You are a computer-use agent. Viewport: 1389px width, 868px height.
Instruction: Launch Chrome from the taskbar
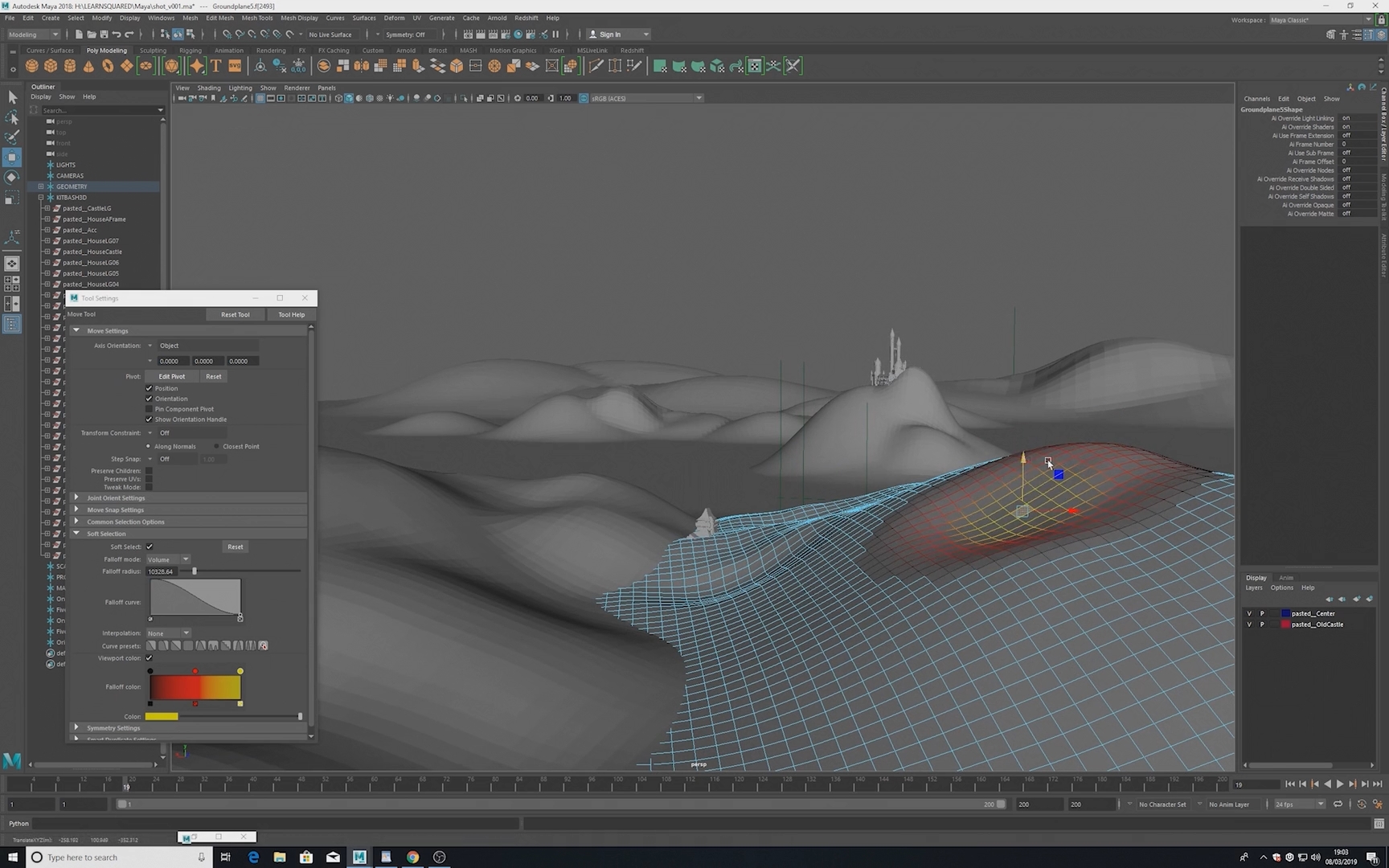(x=412, y=857)
